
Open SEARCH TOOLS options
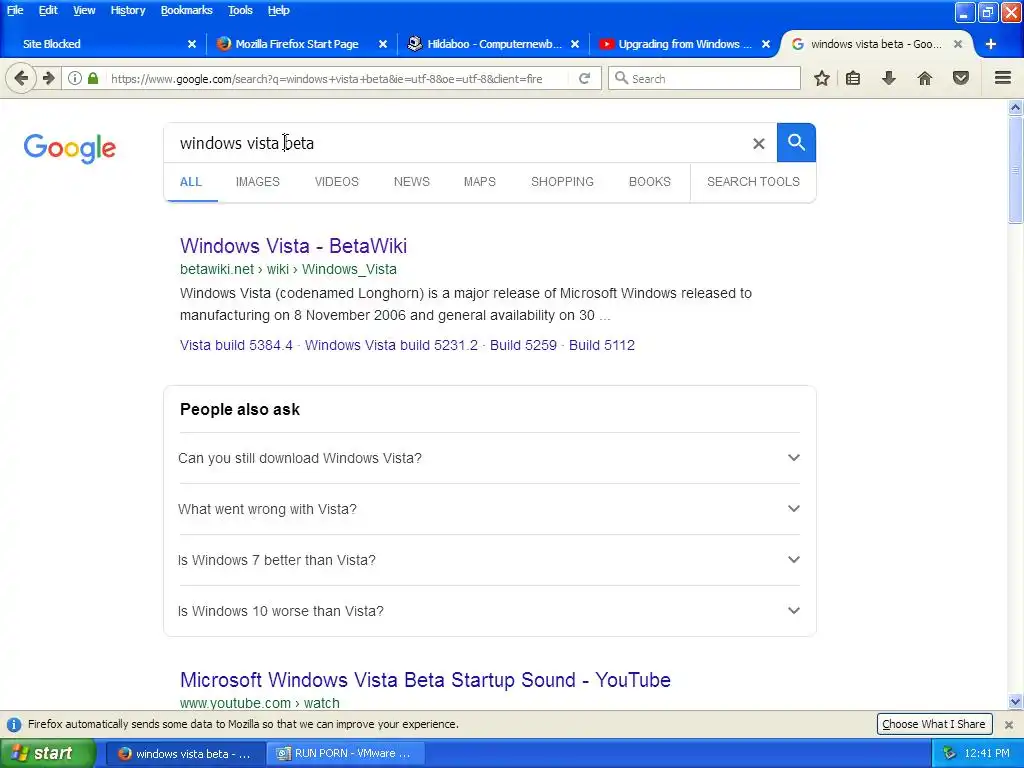coord(753,182)
